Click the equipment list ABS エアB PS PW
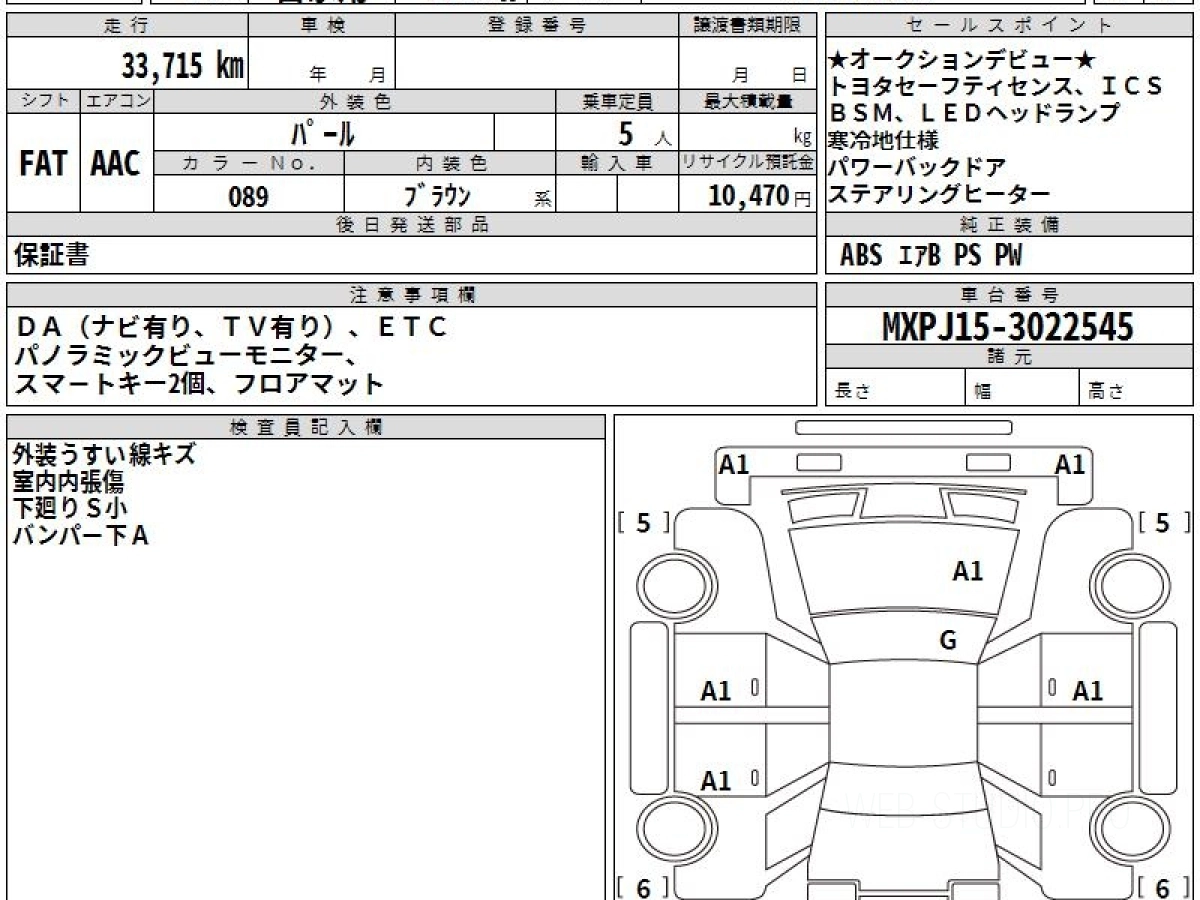 click(x=931, y=256)
